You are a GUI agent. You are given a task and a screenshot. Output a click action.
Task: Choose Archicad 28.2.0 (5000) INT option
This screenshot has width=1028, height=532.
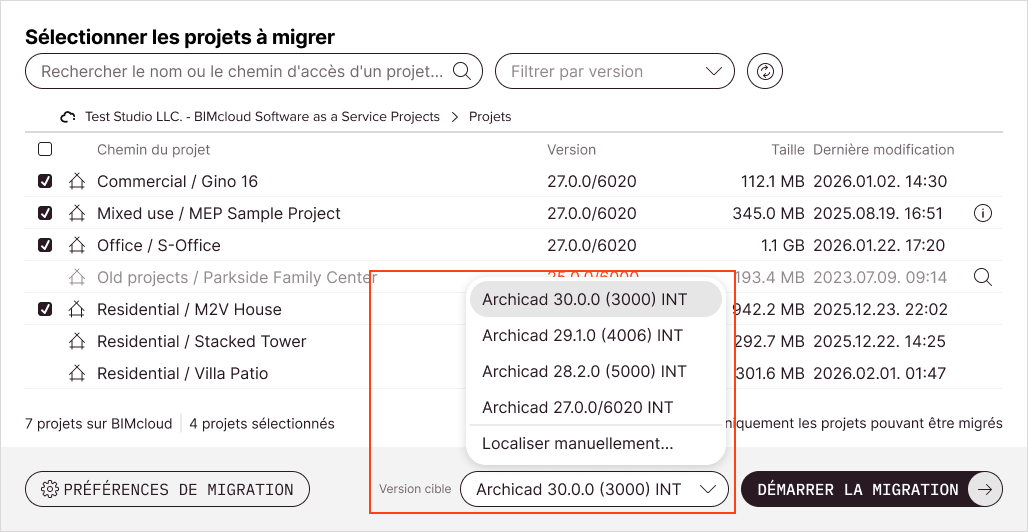[x=596, y=371]
